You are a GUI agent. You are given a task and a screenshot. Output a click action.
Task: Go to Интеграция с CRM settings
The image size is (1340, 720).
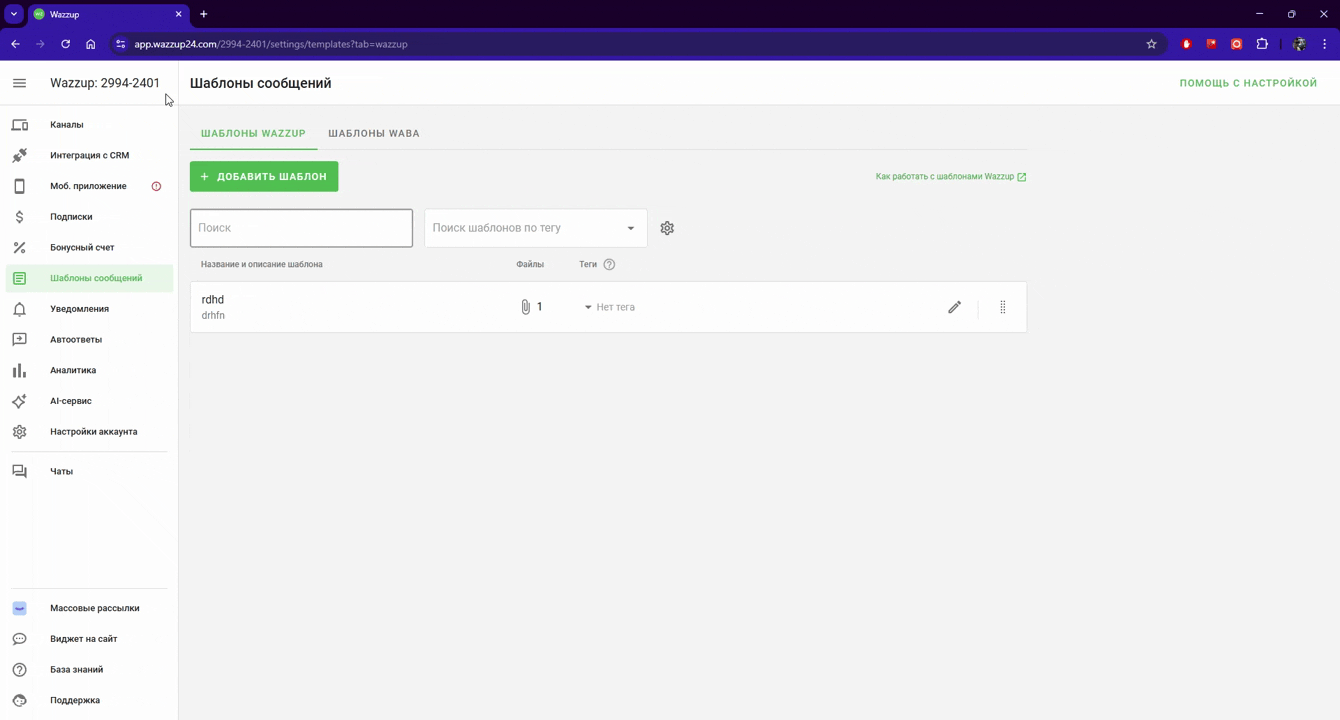89,156
